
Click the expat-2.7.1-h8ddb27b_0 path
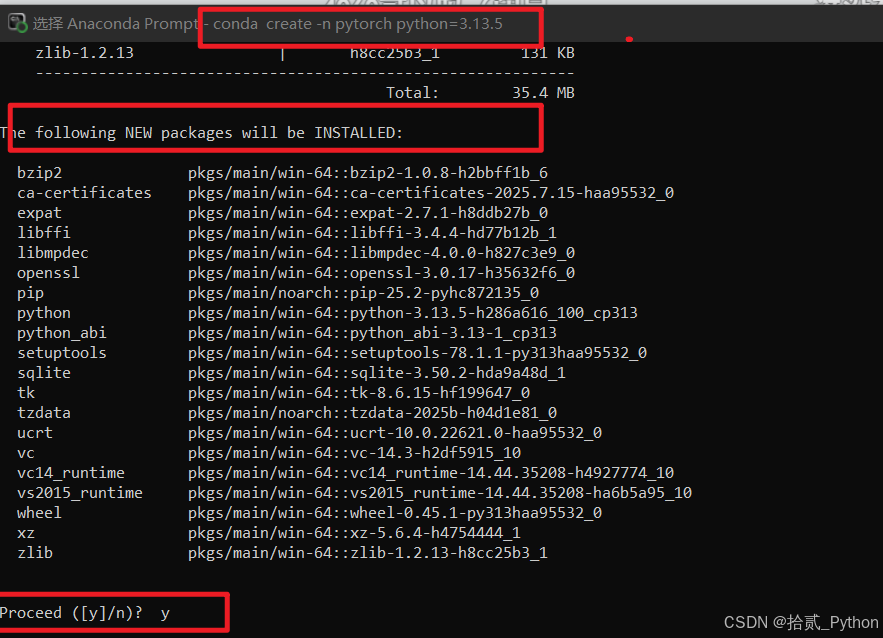[x=368, y=213]
